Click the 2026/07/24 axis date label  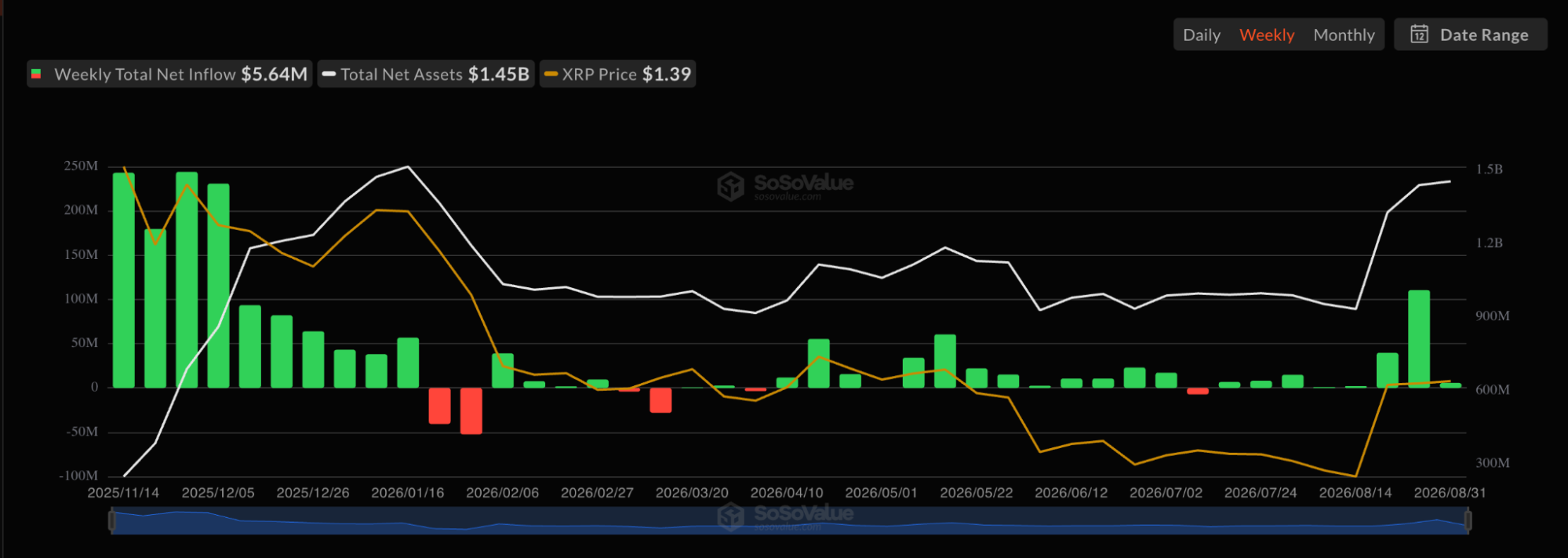1261,493
